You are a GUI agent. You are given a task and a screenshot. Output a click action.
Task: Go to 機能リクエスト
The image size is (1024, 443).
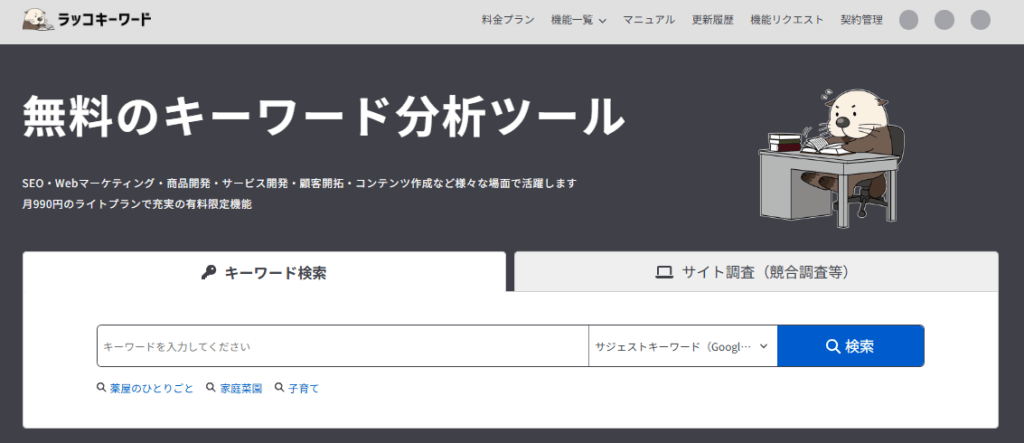pos(787,20)
